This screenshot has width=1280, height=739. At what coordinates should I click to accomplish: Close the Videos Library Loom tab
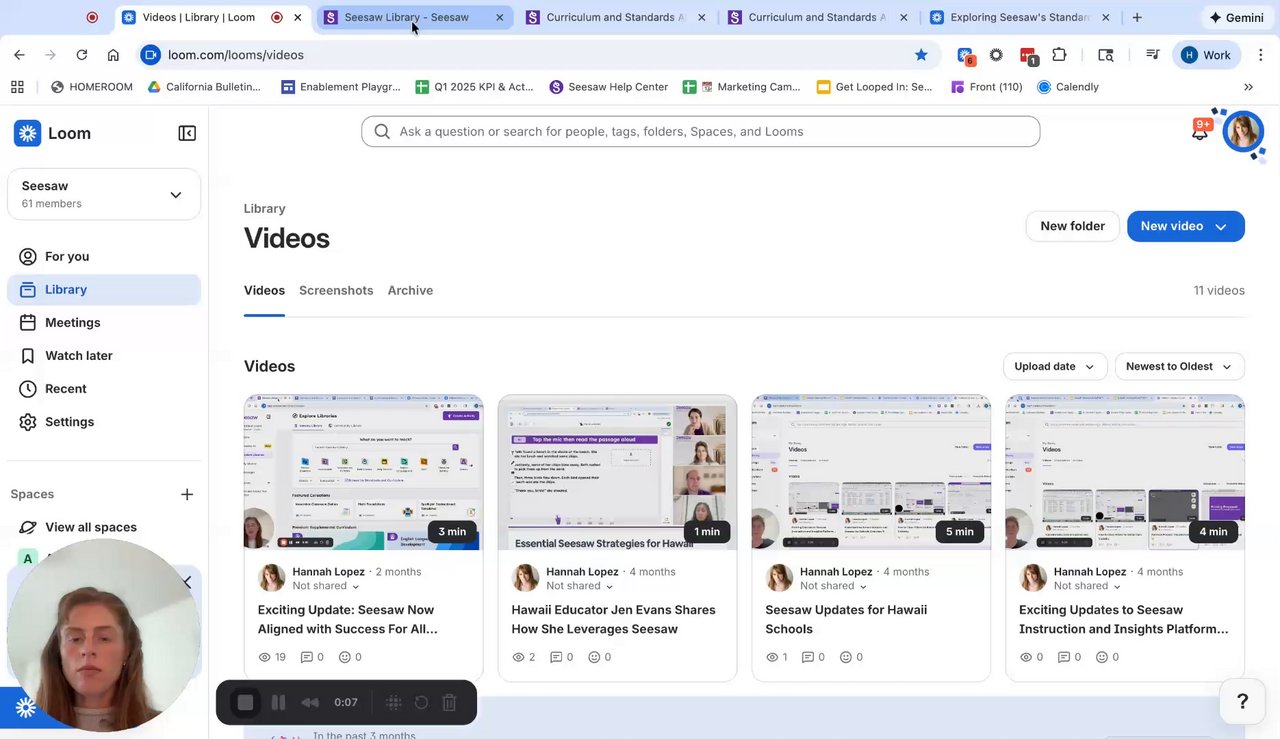point(298,17)
